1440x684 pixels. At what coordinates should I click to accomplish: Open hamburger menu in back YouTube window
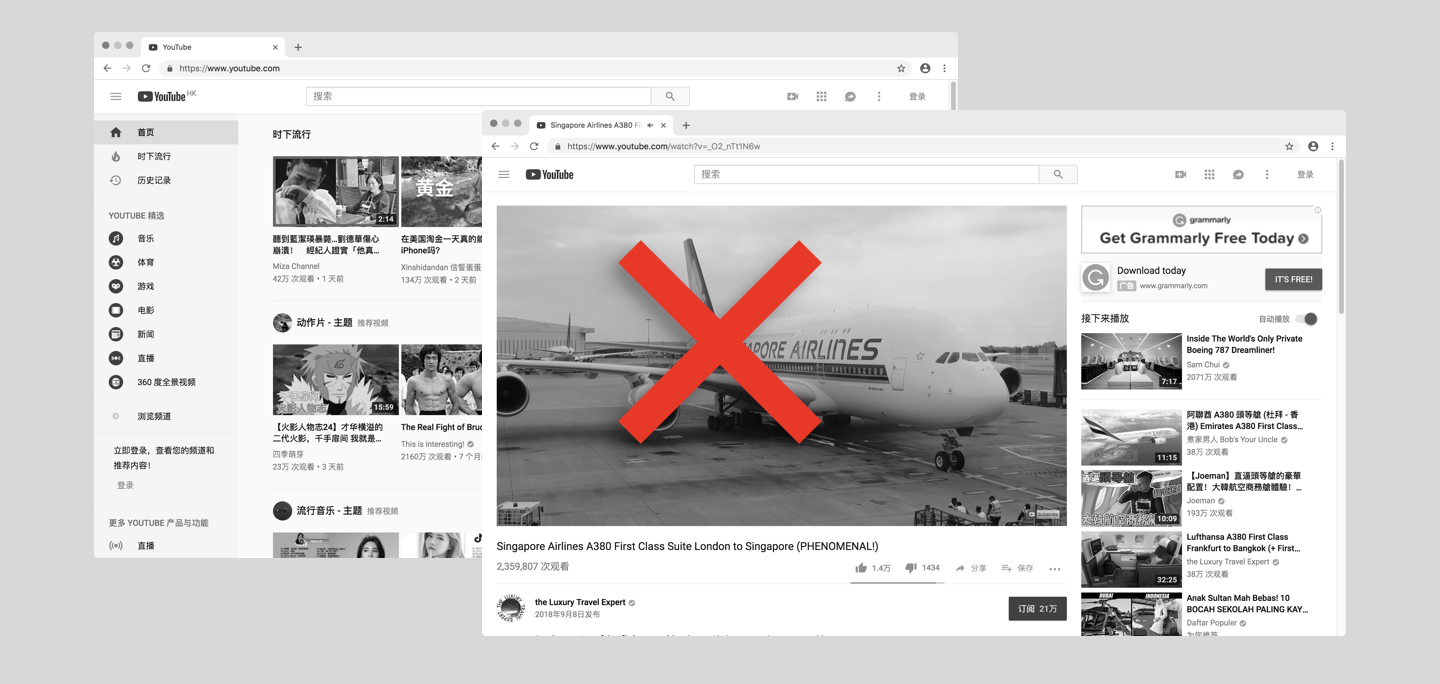[x=116, y=96]
